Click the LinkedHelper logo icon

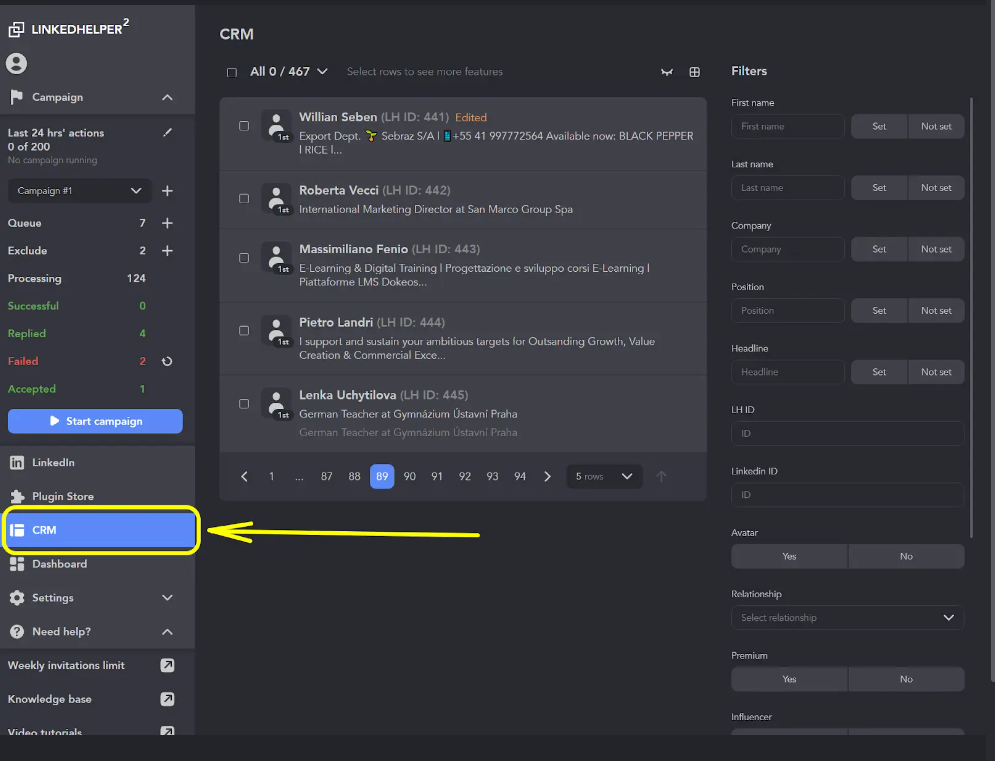pos(17,27)
